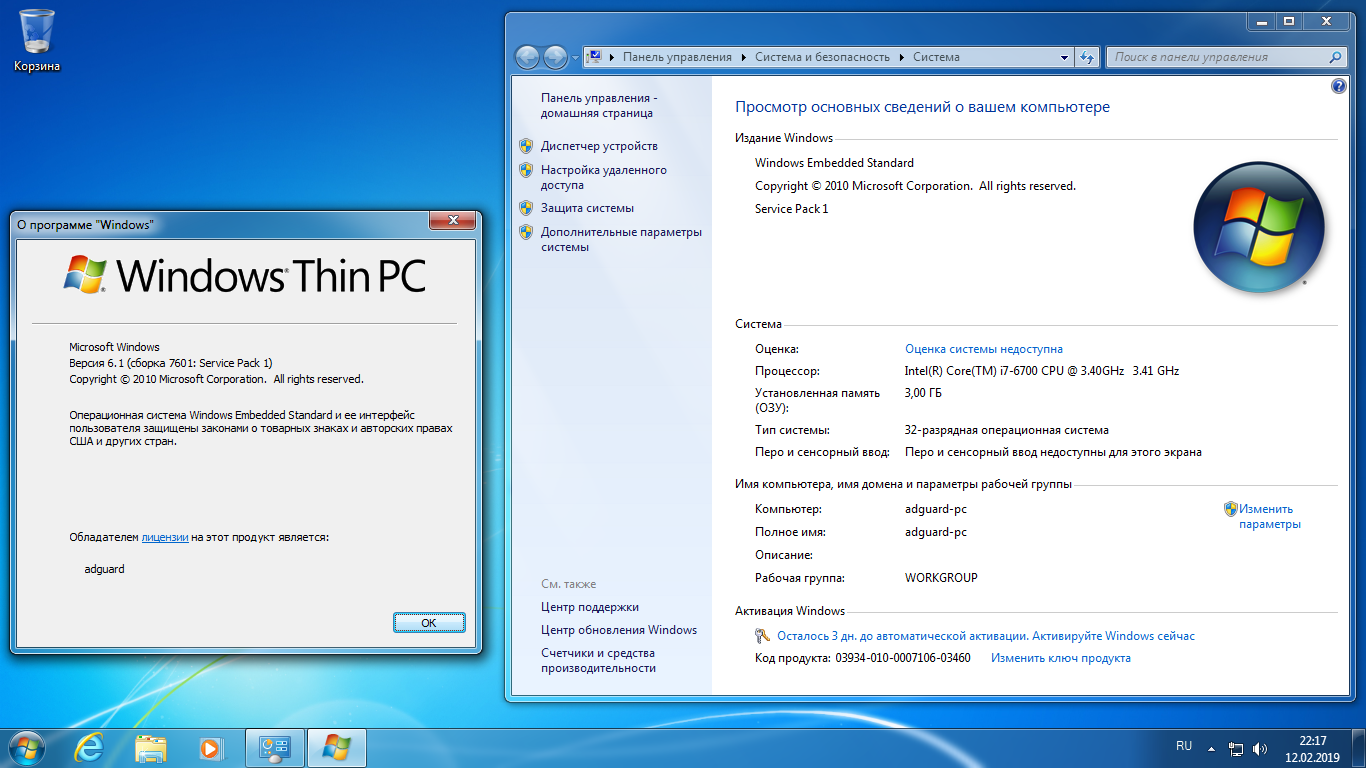Close the About Windows dialog
The height and width of the screenshot is (768, 1366).
coord(452,220)
